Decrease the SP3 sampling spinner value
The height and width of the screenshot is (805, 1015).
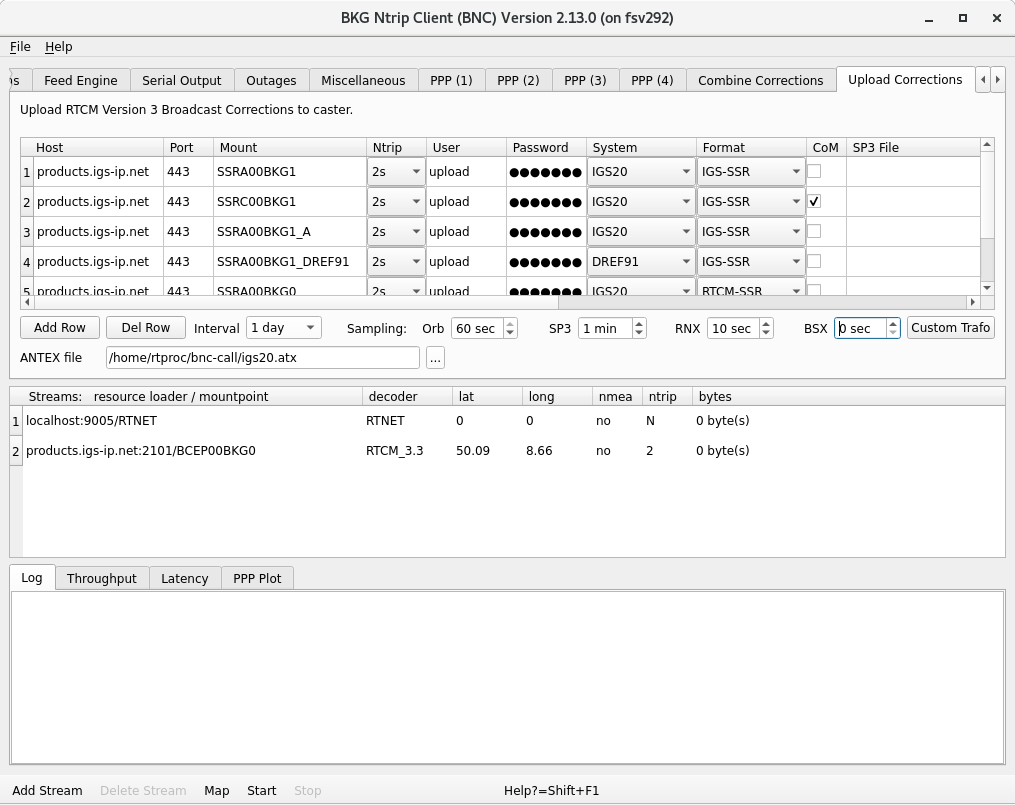[x=640, y=333]
